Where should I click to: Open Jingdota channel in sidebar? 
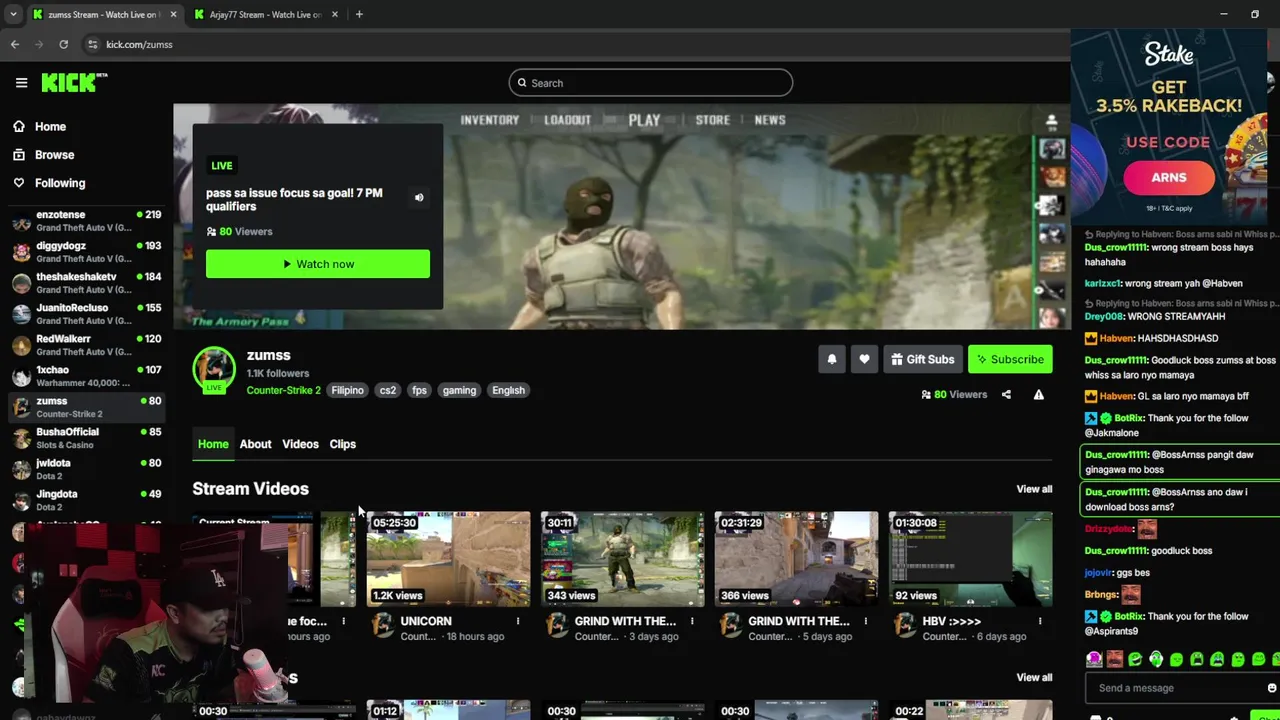click(x=86, y=500)
